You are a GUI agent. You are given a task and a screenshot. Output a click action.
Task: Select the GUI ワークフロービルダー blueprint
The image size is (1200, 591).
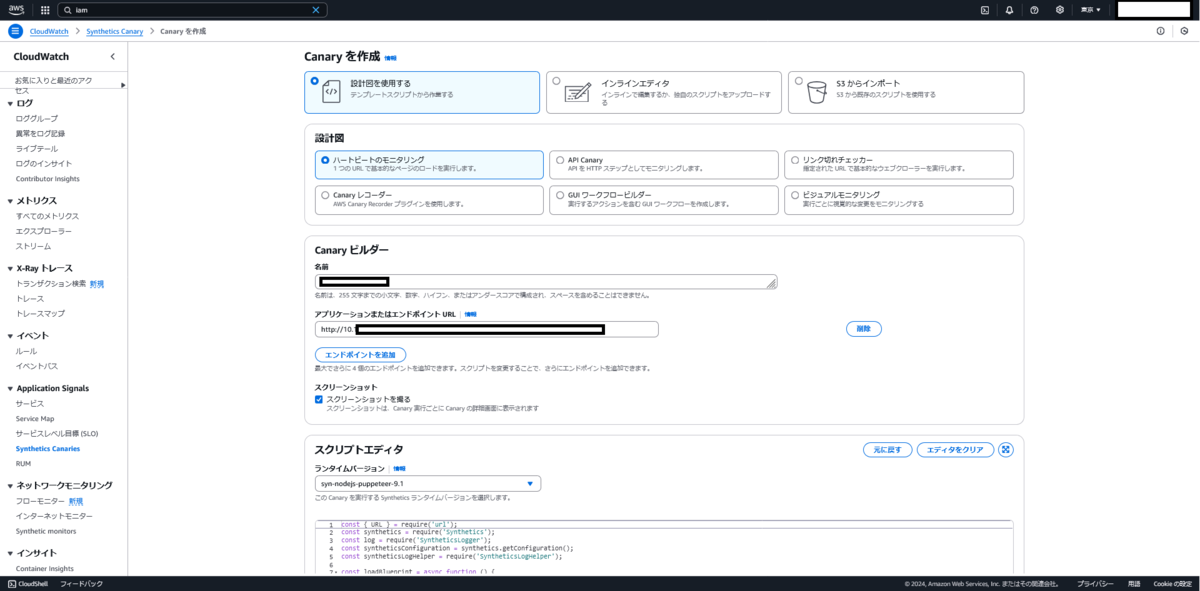tap(560, 195)
